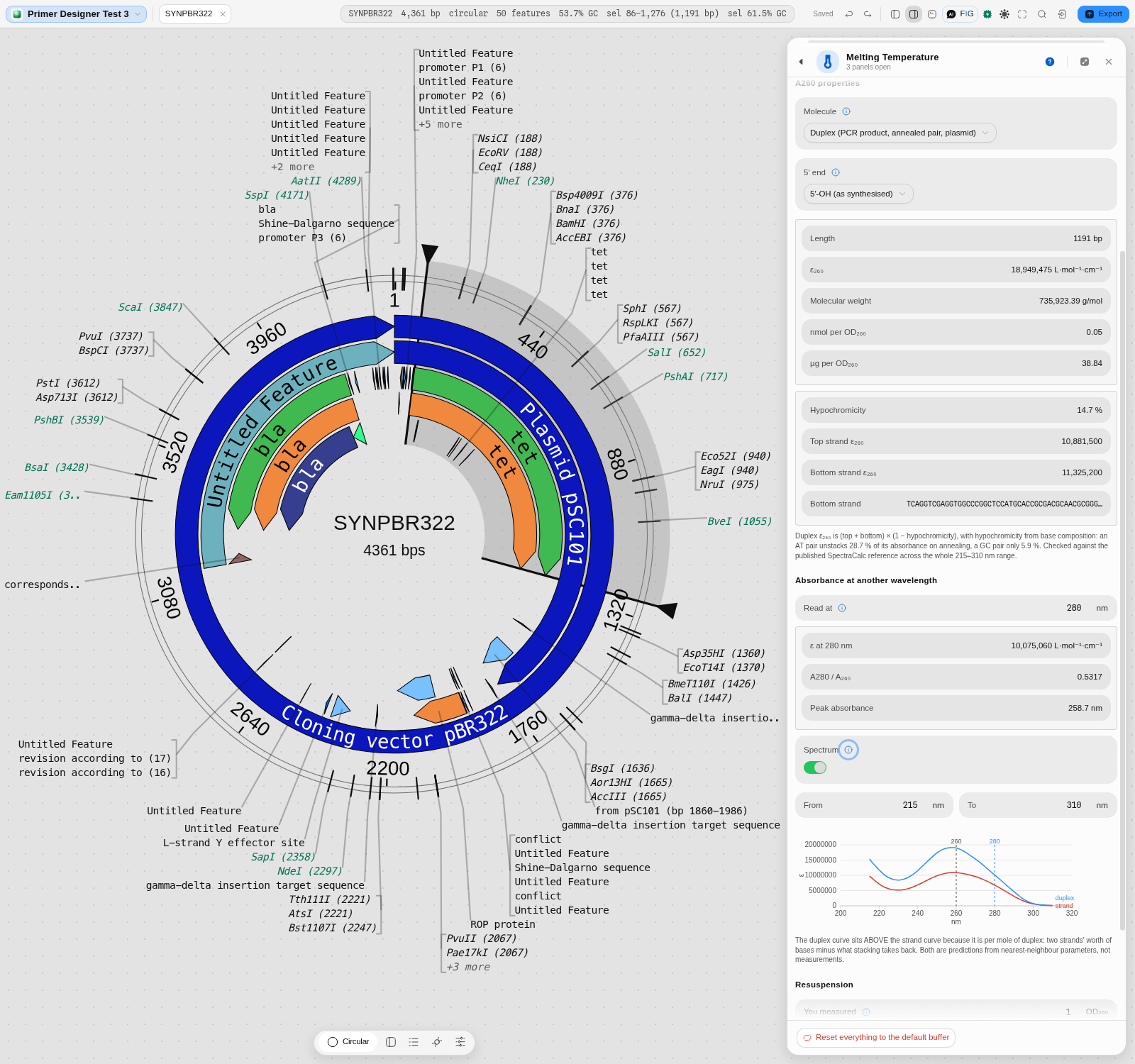
Task: Expand the '+5 more' feature labels
Action: [441, 124]
